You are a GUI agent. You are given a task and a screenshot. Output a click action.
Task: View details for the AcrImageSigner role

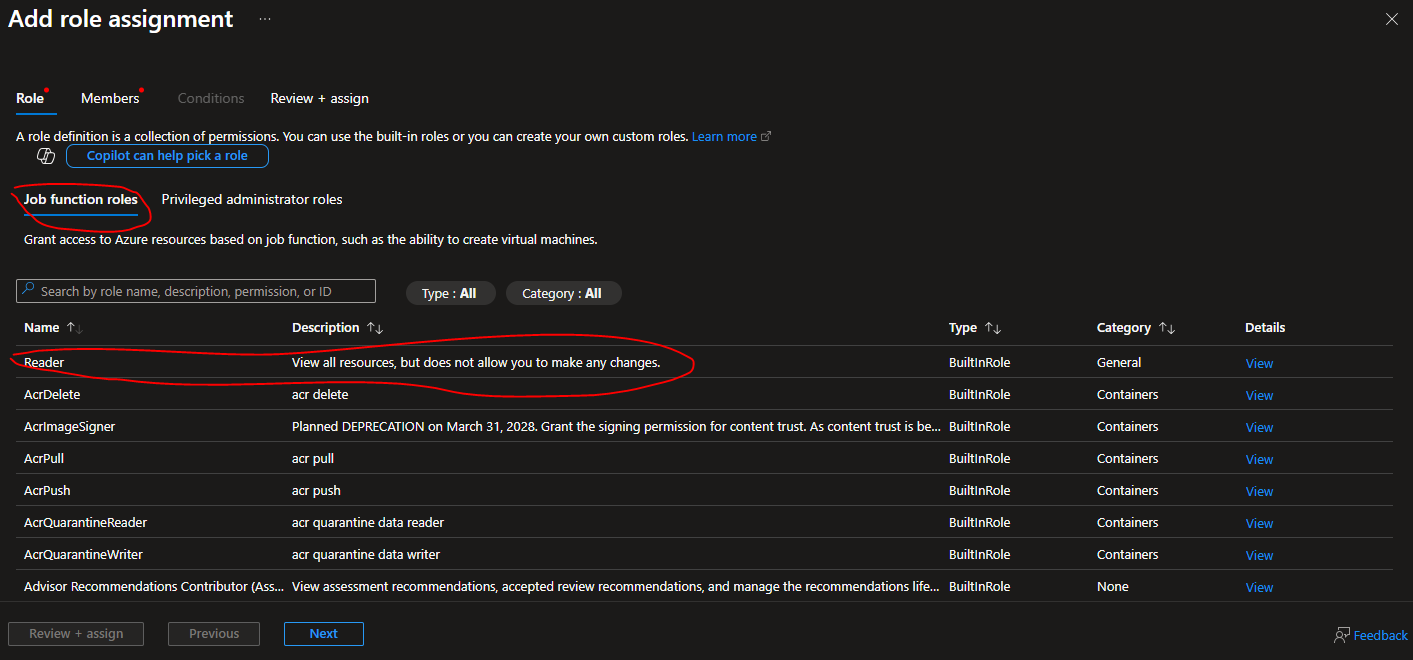(1259, 427)
